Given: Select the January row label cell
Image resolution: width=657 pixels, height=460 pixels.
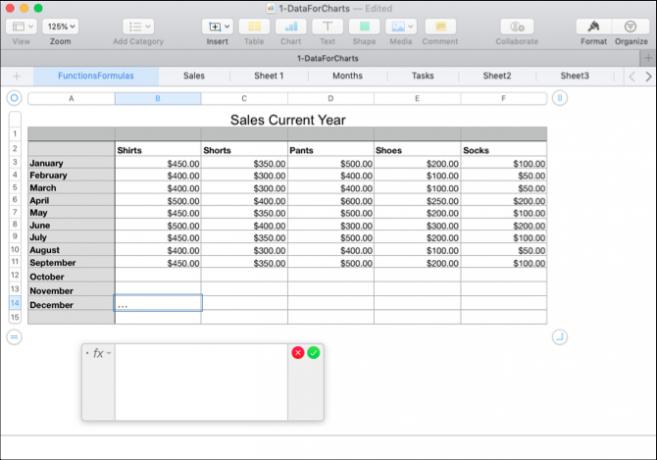Looking at the screenshot, I should pos(71,163).
